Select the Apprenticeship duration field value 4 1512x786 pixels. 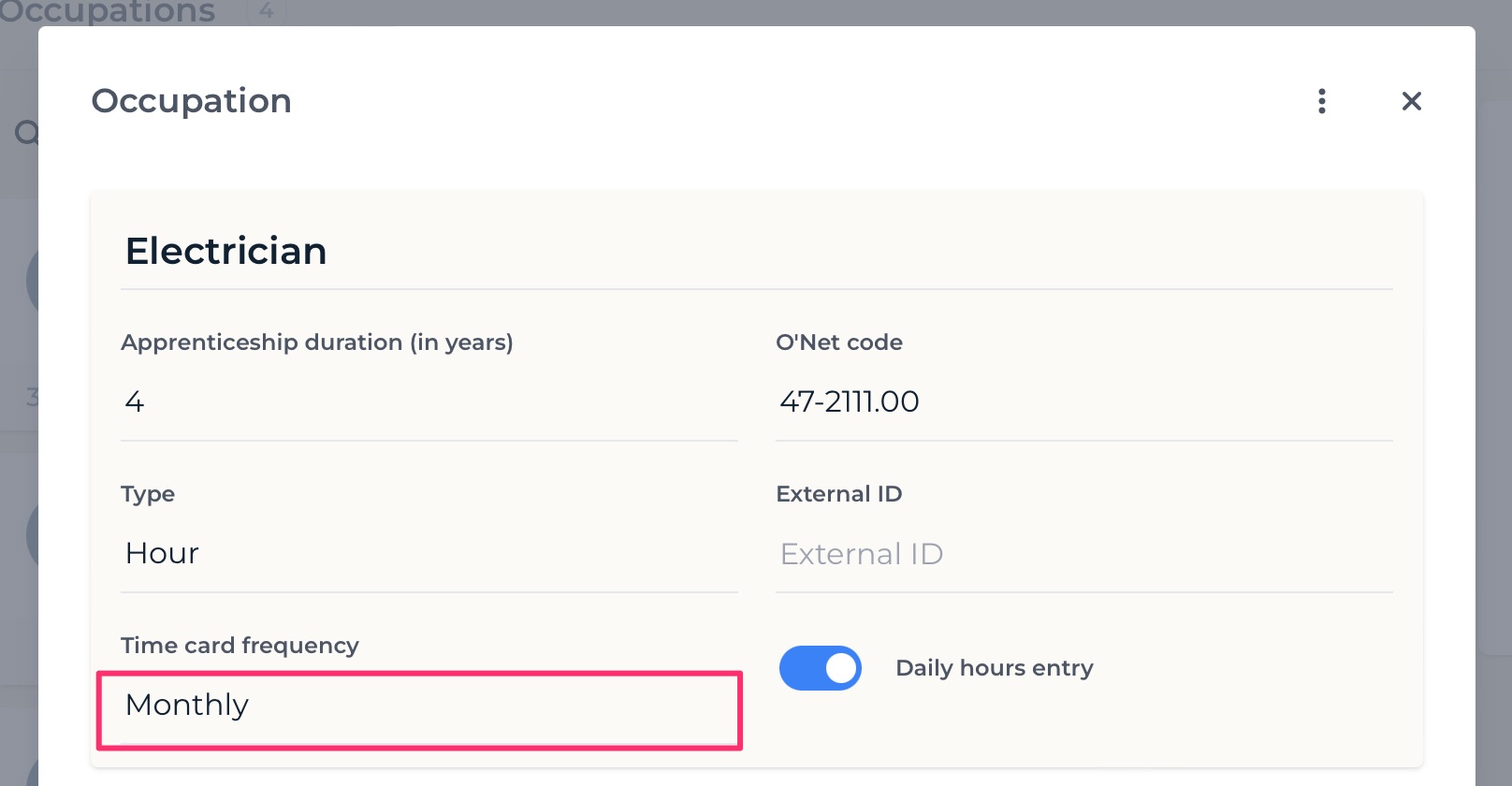[x=429, y=402]
